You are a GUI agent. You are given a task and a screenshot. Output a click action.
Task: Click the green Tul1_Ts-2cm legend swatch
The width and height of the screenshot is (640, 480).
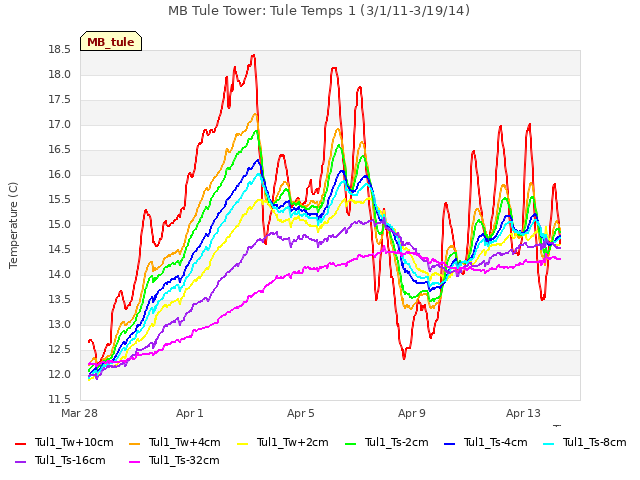[x=351, y=443]
